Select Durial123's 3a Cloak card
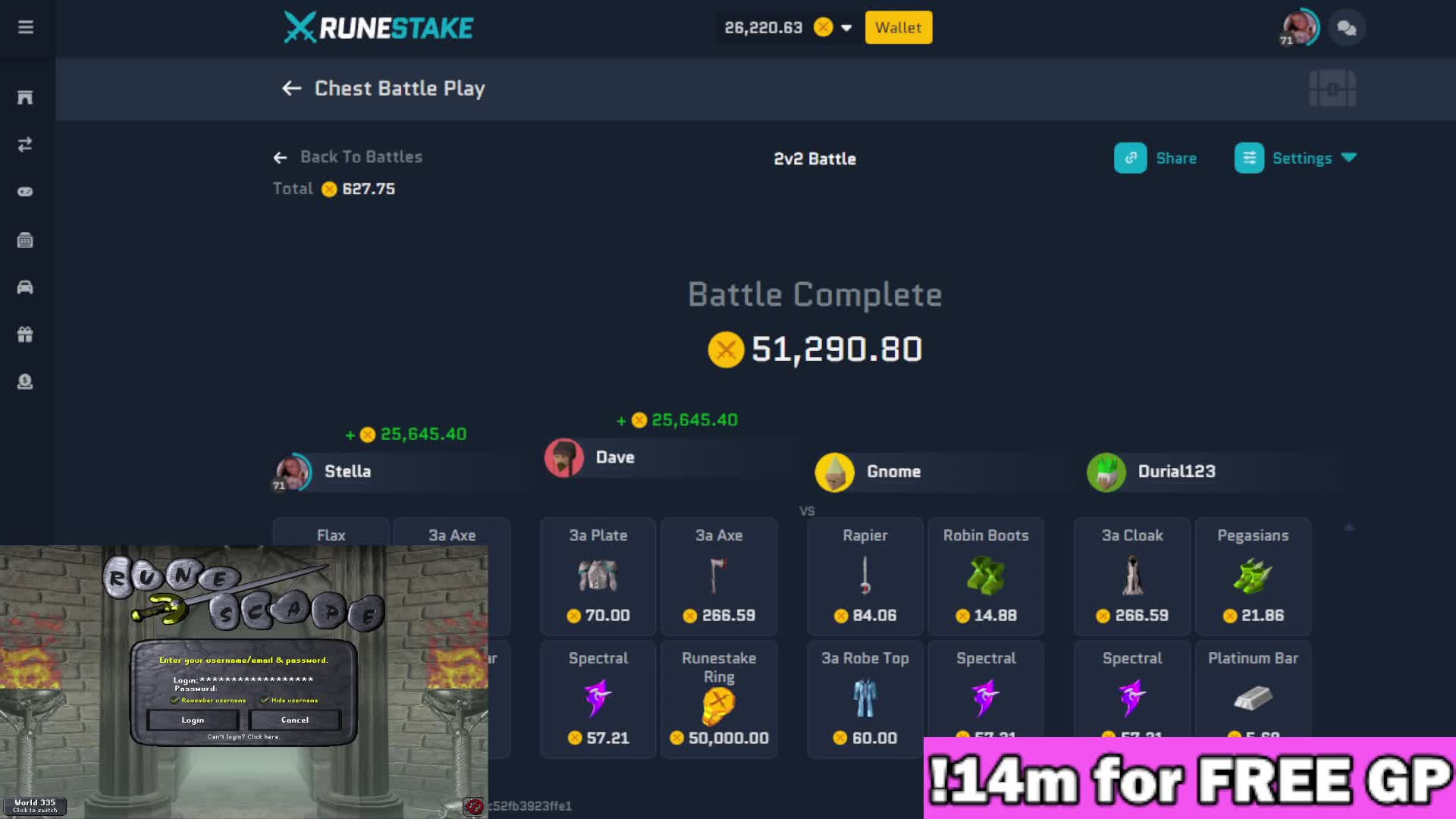This screenshot has width=1456, height=819. click(1131, 576)
